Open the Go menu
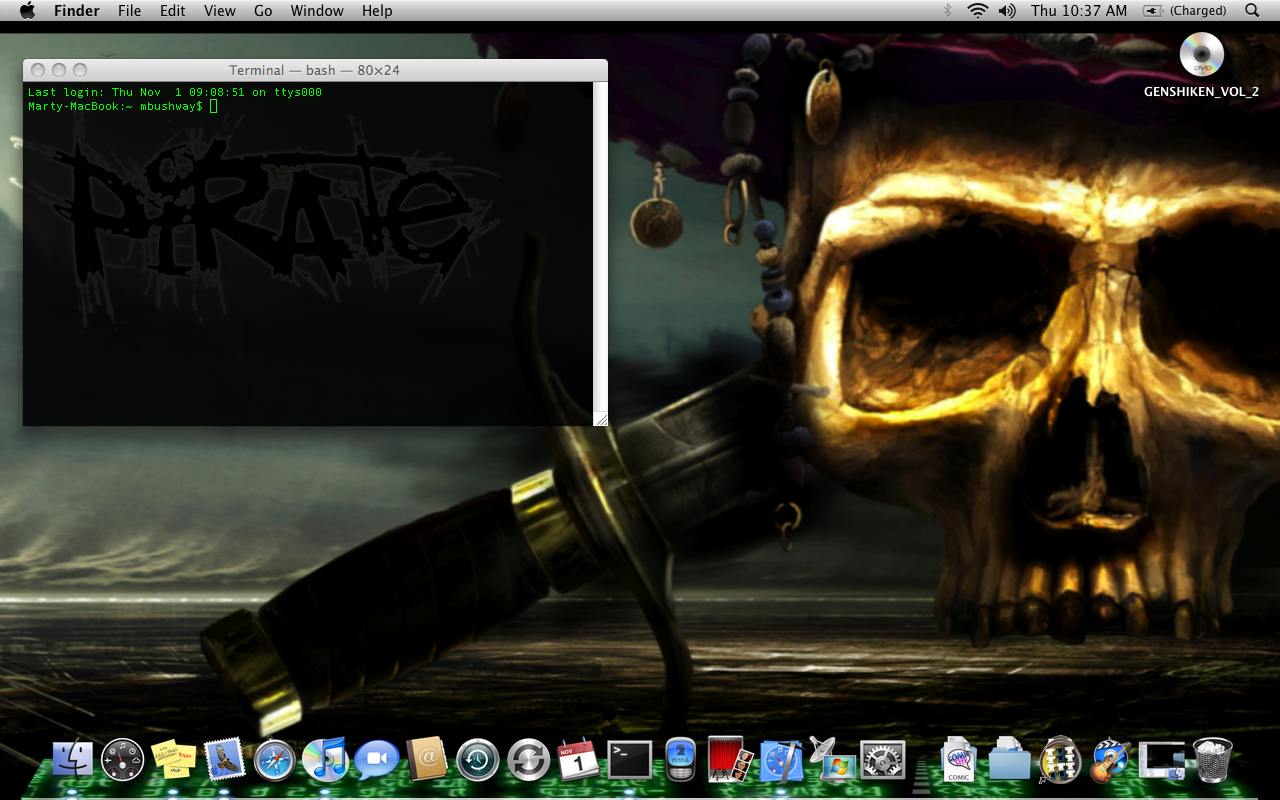The height and width of the screenshot is (800, 1280). tap(263, 11)
